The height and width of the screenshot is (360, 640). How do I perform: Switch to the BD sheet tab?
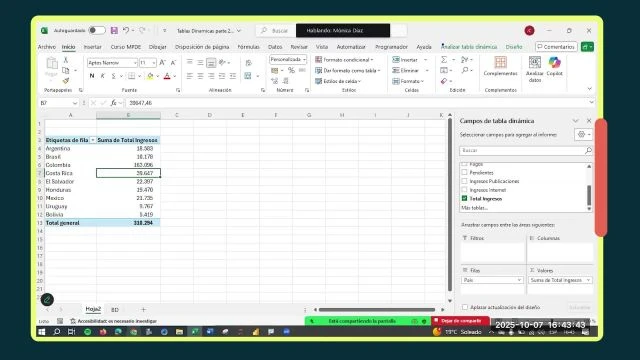coord(115,310)
